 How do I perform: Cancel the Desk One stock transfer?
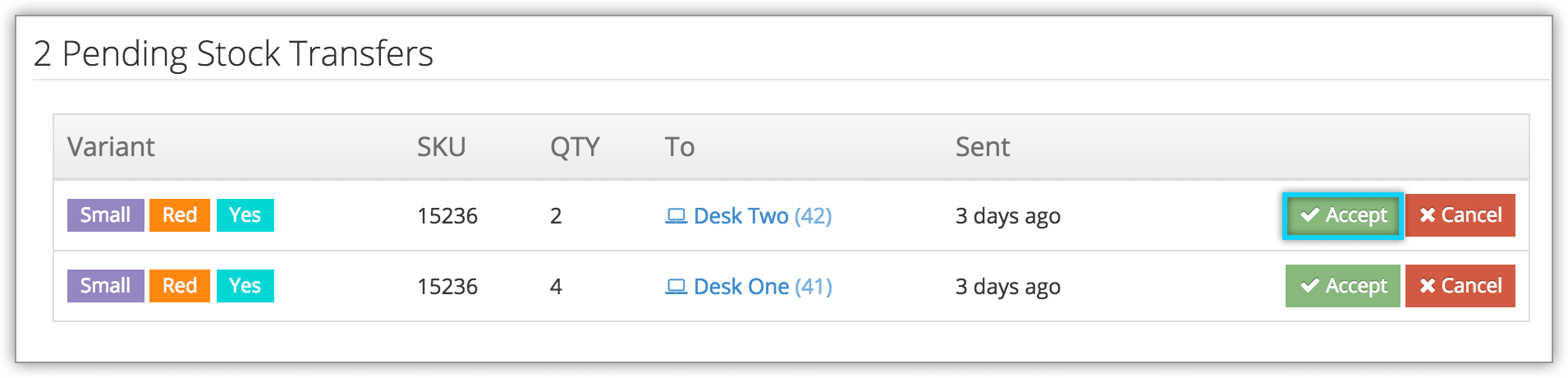tap(1460, 286)
